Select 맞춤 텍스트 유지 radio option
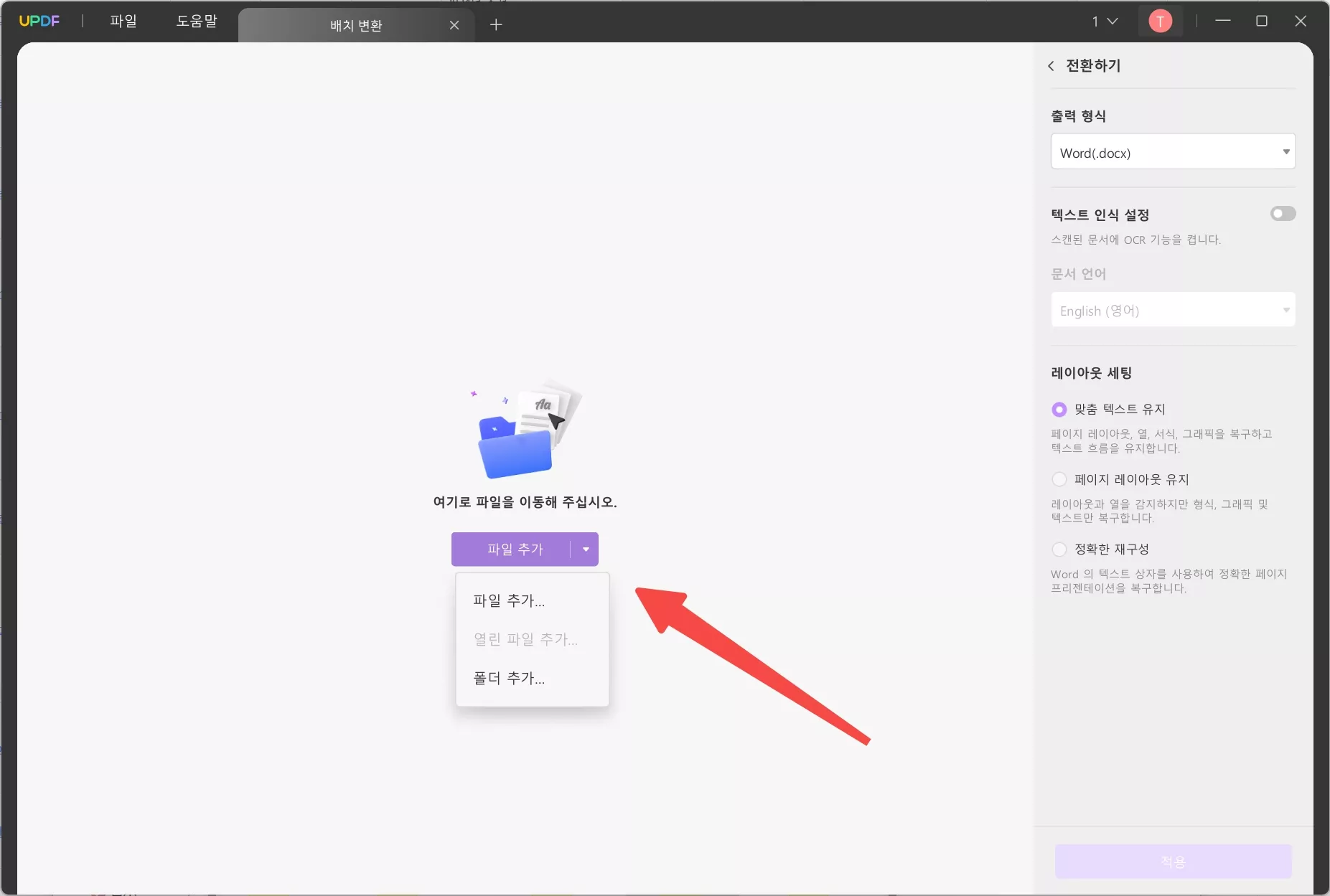Viewport: 1330px width, 896px height. [x=1059, y=410]
